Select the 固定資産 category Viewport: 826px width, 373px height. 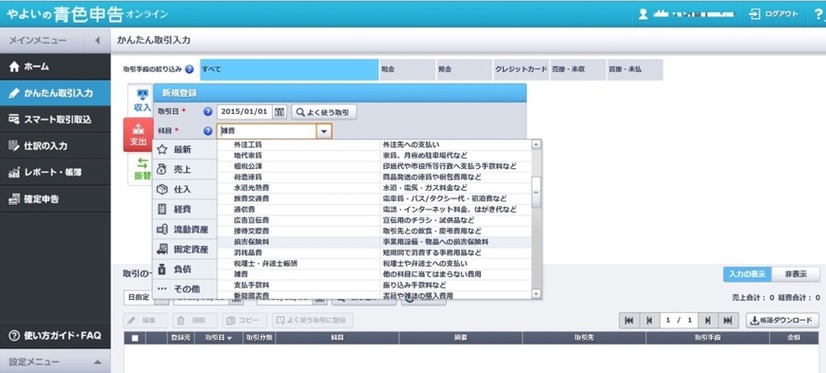(184, 249)
